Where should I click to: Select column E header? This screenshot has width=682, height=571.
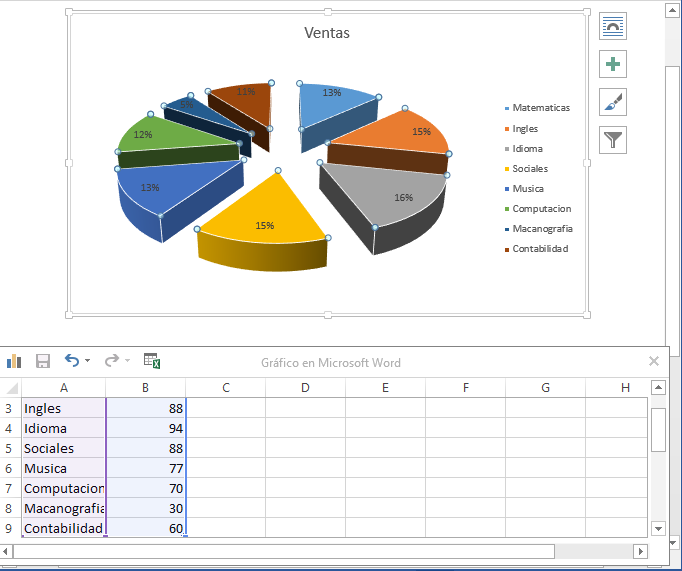click(x=385, y=387)
